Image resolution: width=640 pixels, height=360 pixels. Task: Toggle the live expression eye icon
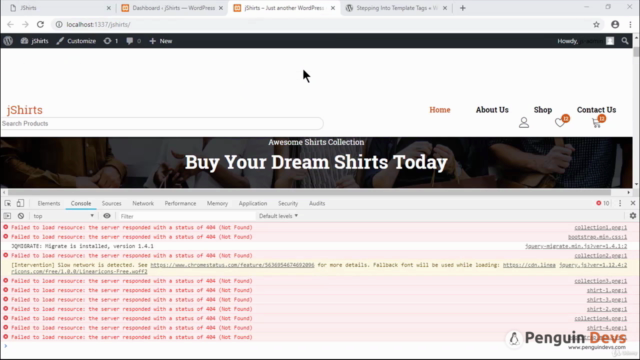point(107,216)
